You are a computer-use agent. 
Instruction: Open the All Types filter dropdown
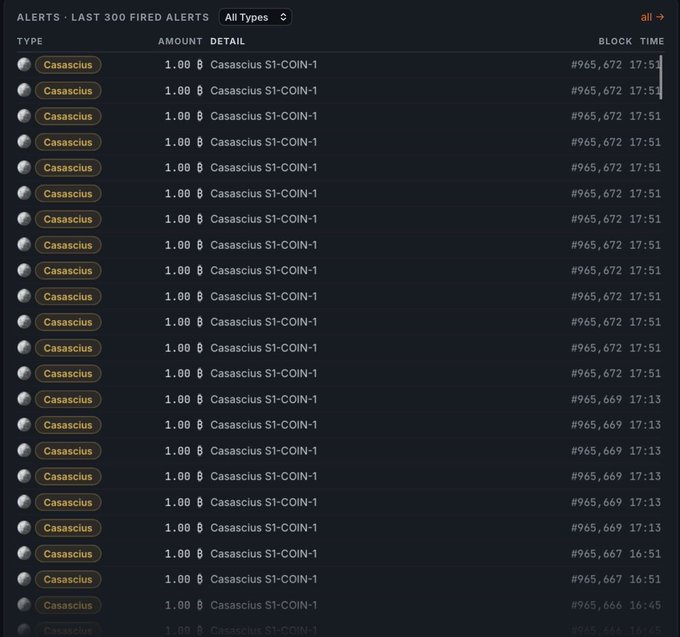click(x=255, y=17)
